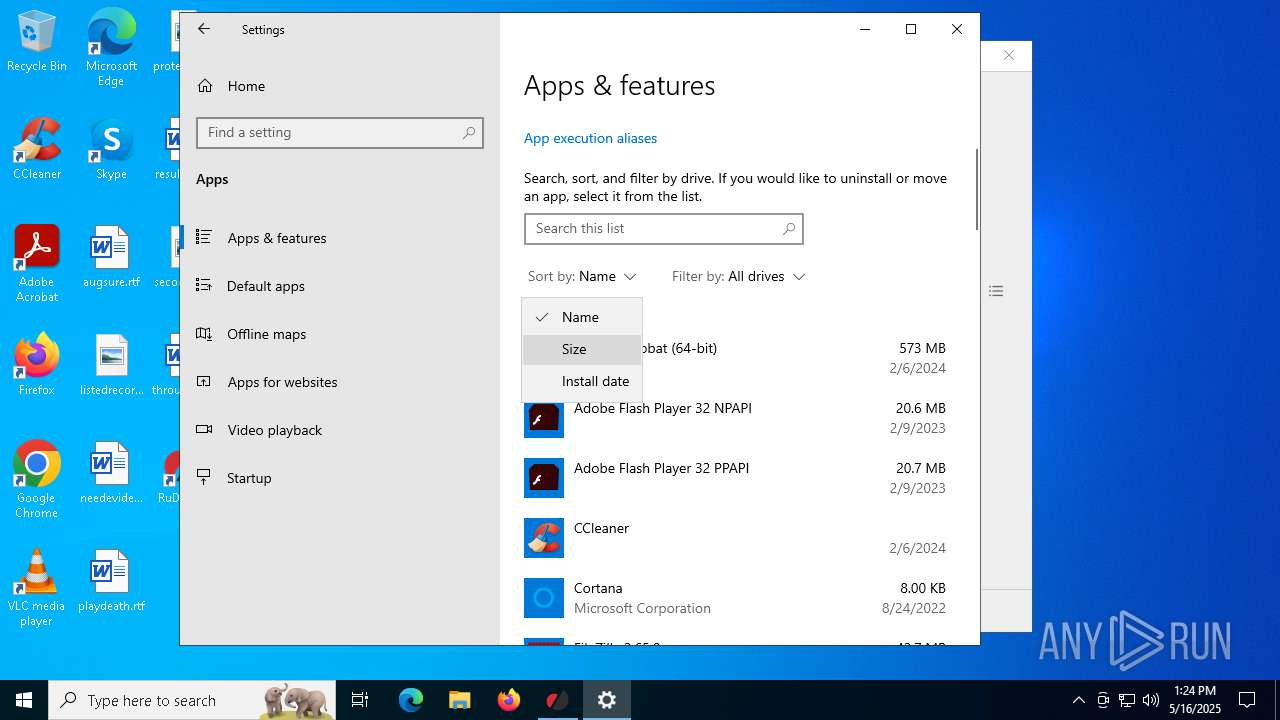
Task: Click the Startup sidebar icon
Action: (x=204, y=477)
